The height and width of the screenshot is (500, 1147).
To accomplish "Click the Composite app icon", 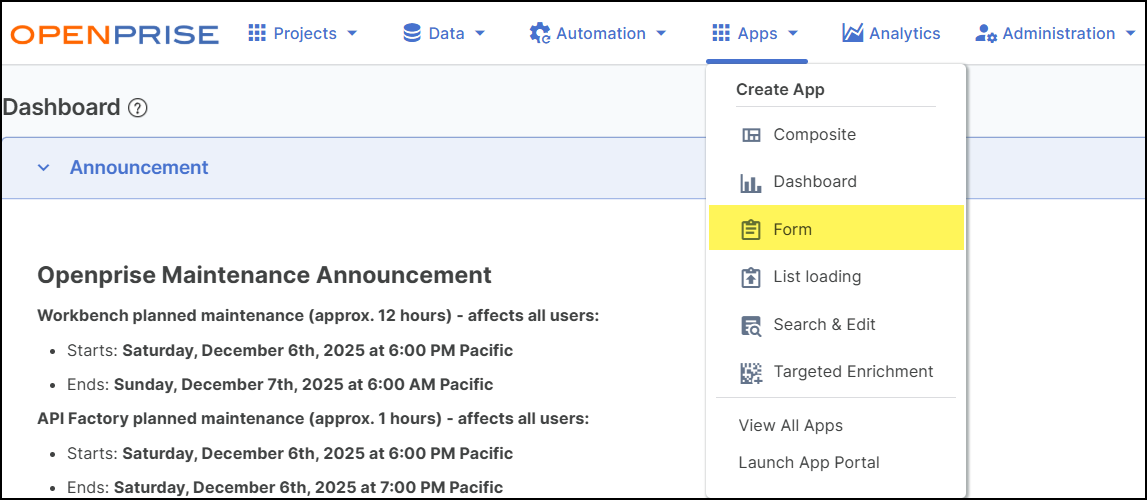I will 751,135.
